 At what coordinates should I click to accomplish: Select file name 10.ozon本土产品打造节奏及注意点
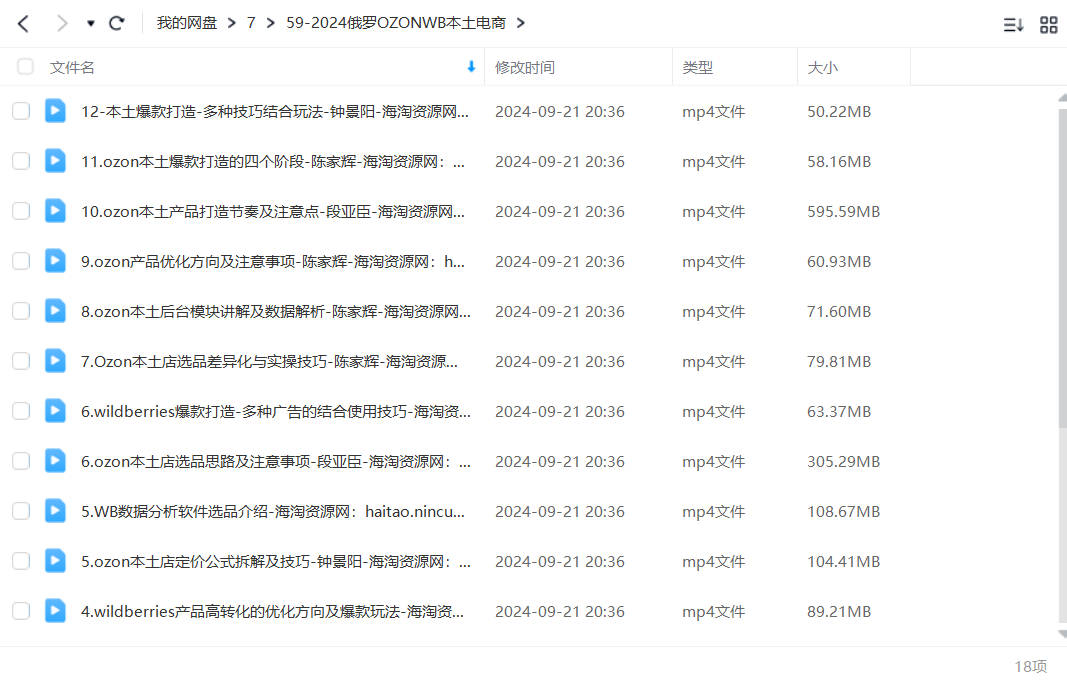(x=273, y=211)
